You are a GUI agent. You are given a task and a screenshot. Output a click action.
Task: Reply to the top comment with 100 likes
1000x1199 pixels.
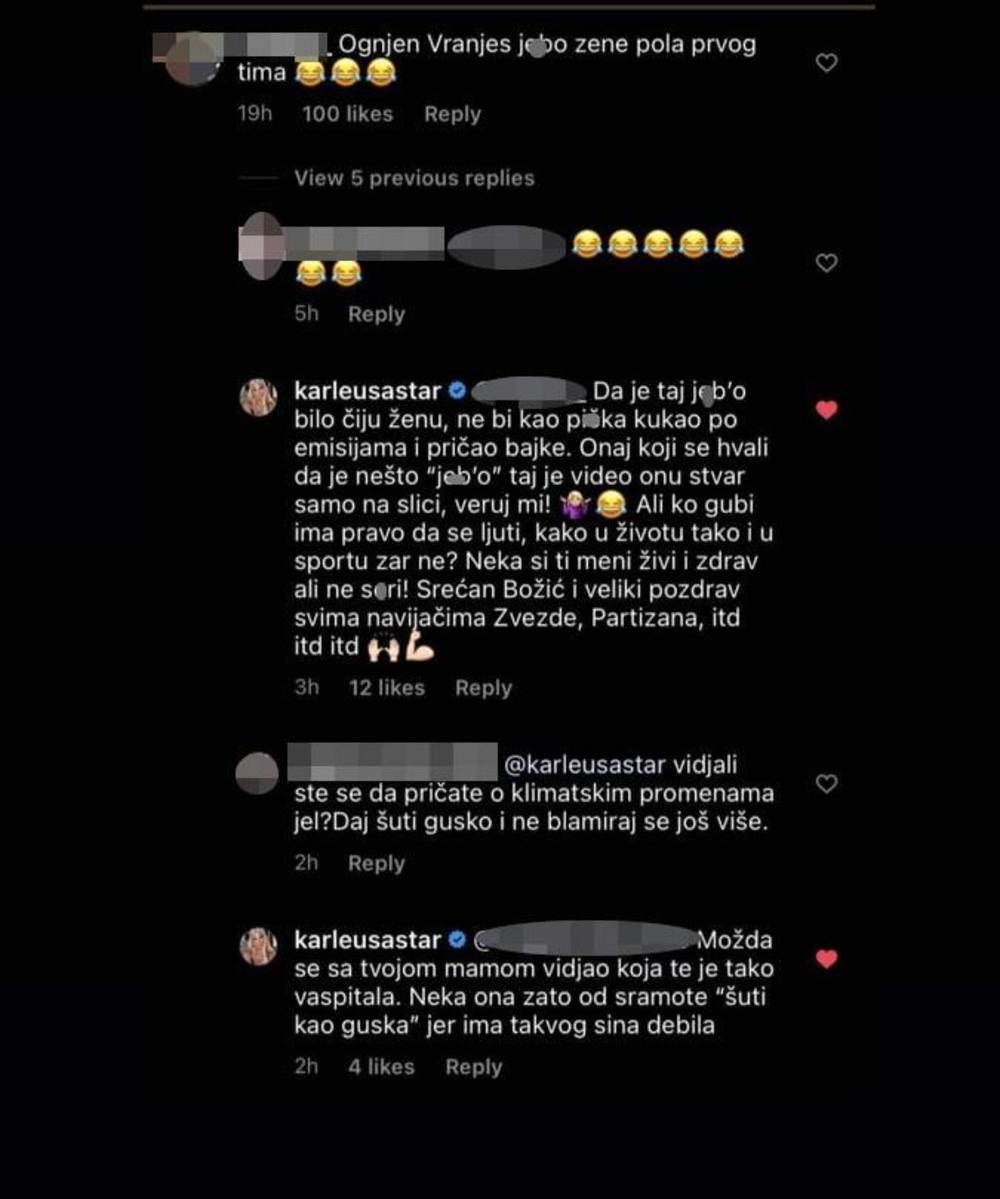click(x=453, y=115)
